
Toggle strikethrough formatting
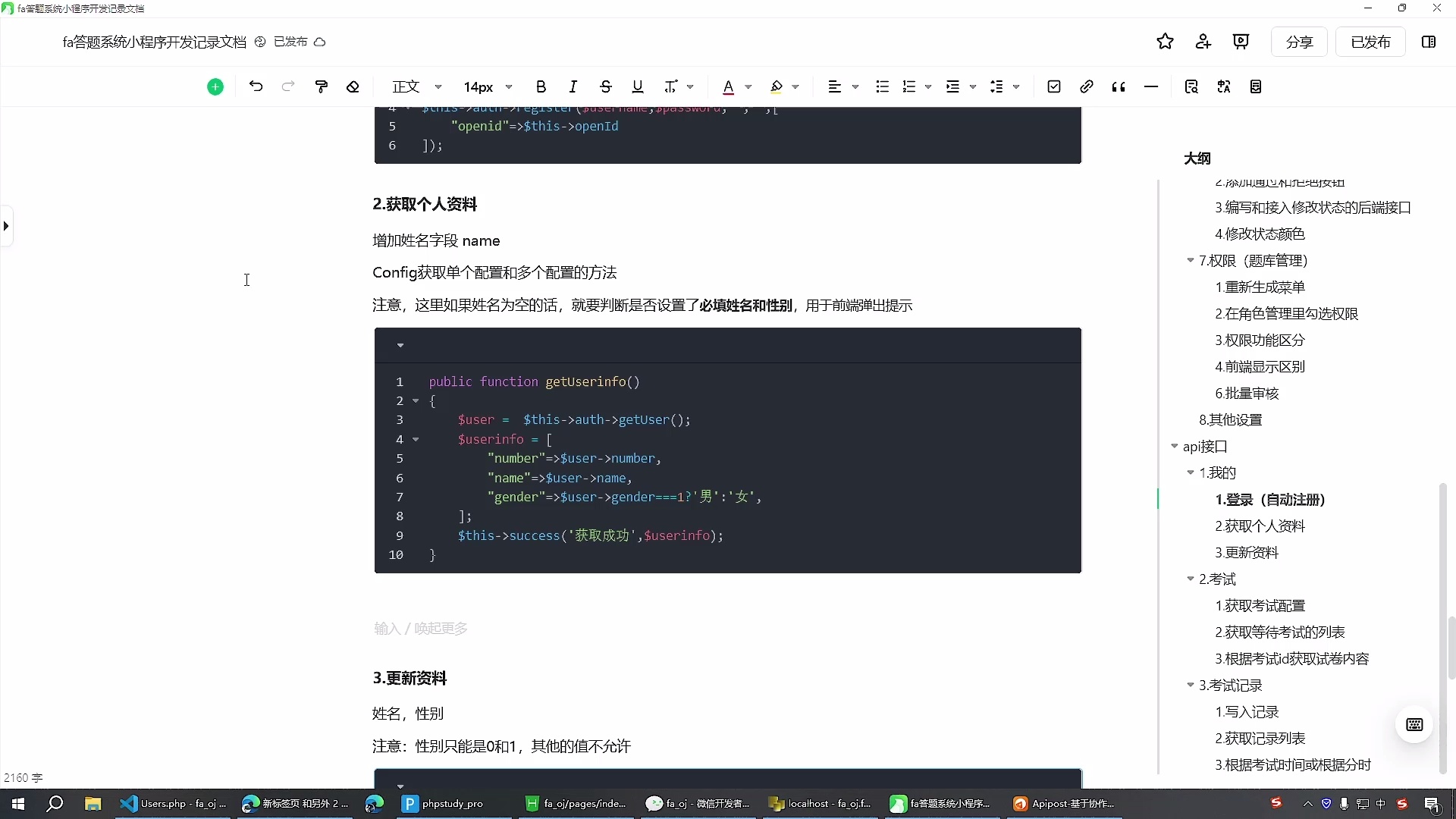605,86
